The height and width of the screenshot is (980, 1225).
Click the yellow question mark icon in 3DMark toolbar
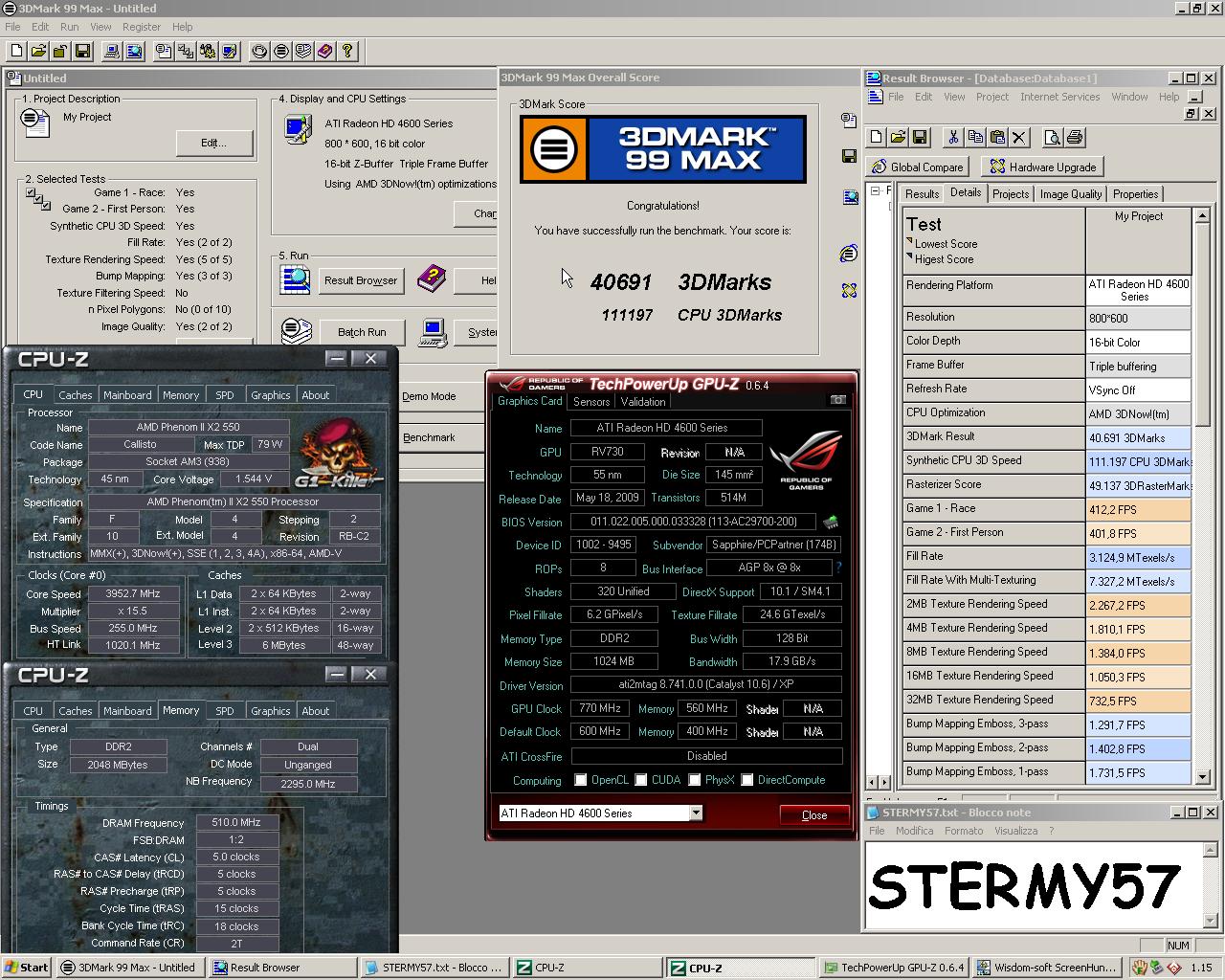[x=347, y=51]
